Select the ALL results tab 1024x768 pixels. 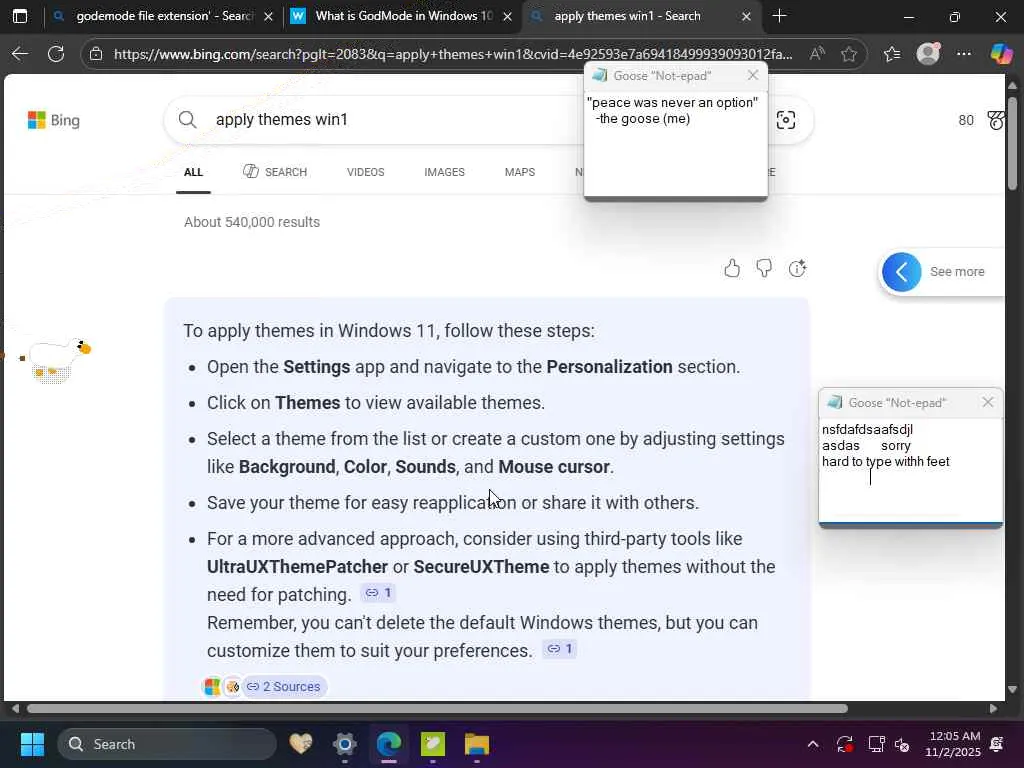tap(193, 172)
